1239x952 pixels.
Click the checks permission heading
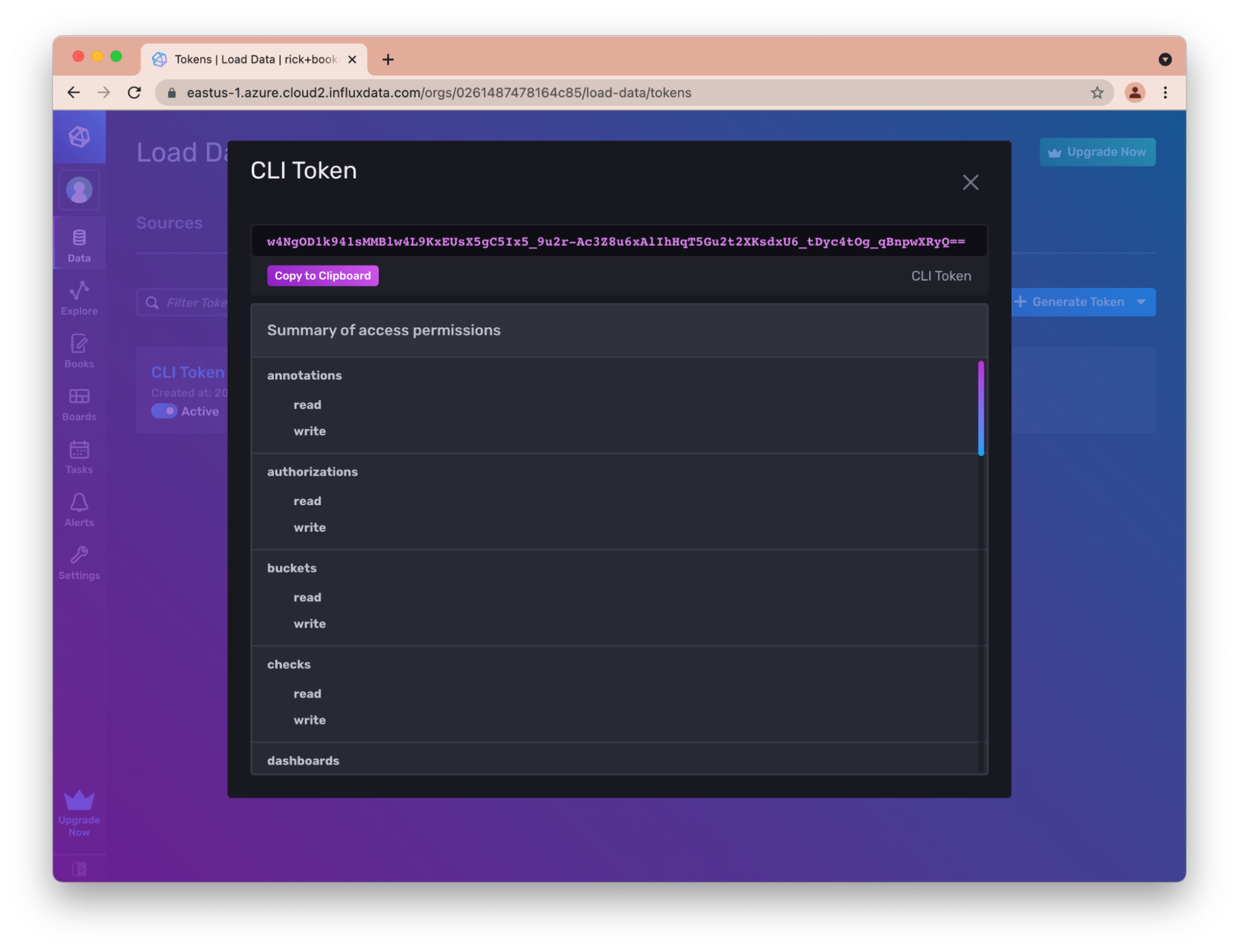tap(289, 664)
